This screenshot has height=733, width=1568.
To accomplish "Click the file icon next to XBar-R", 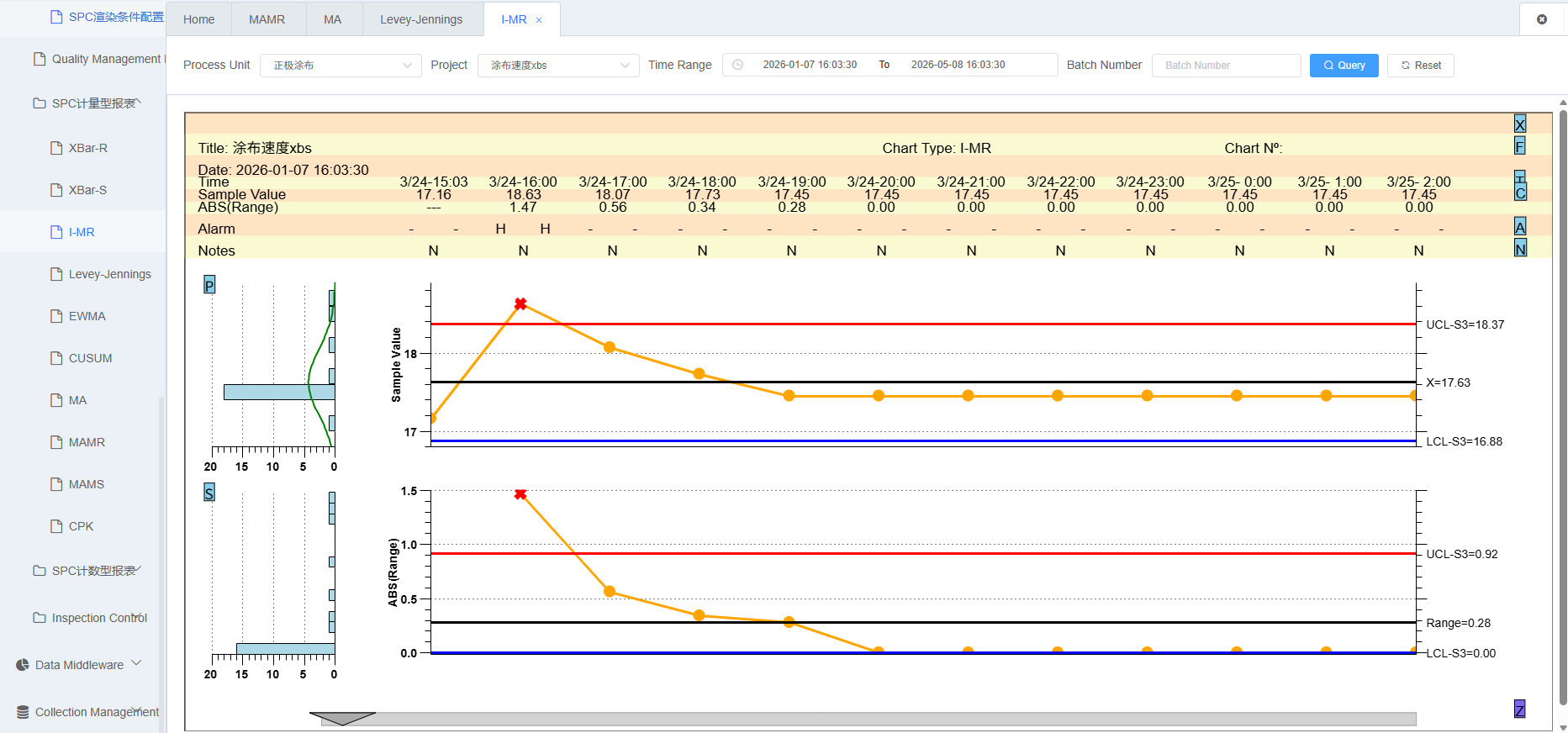I will [x=56, y=148].
